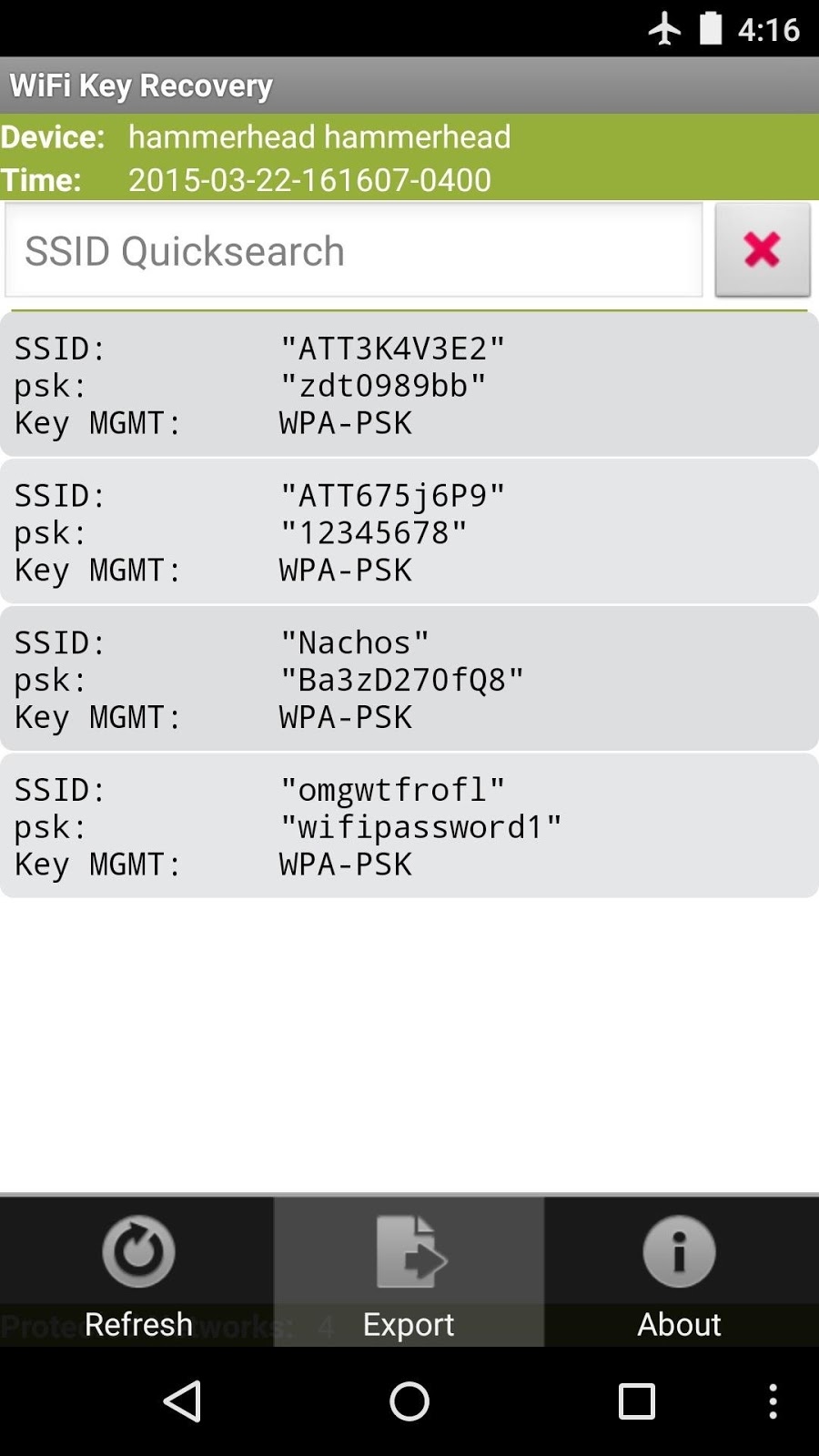This screenshot has width=819, height=1456.
Task: Tap the Android home circle button
Action: point(409,1401)
